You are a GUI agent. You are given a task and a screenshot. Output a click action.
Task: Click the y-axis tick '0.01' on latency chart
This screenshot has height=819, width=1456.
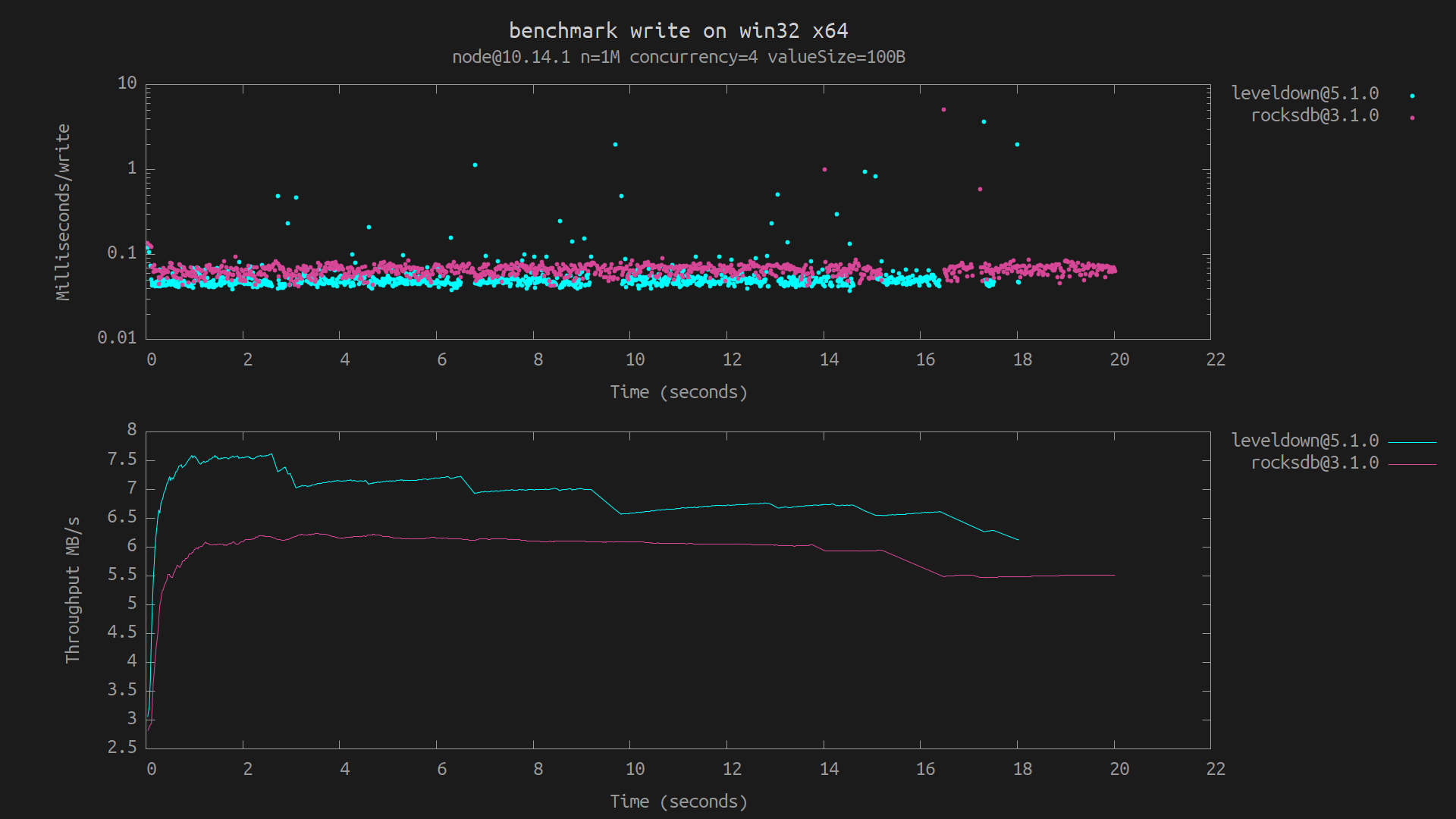tap(117, 338)
